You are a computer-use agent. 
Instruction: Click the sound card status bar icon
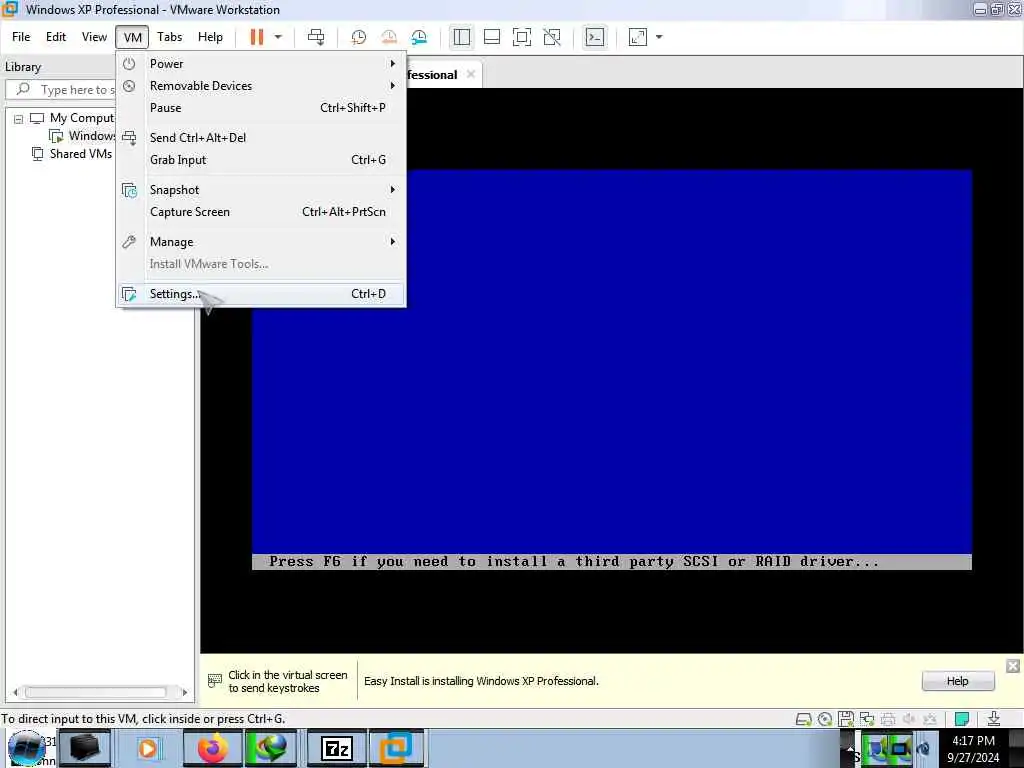pos(908,719)
